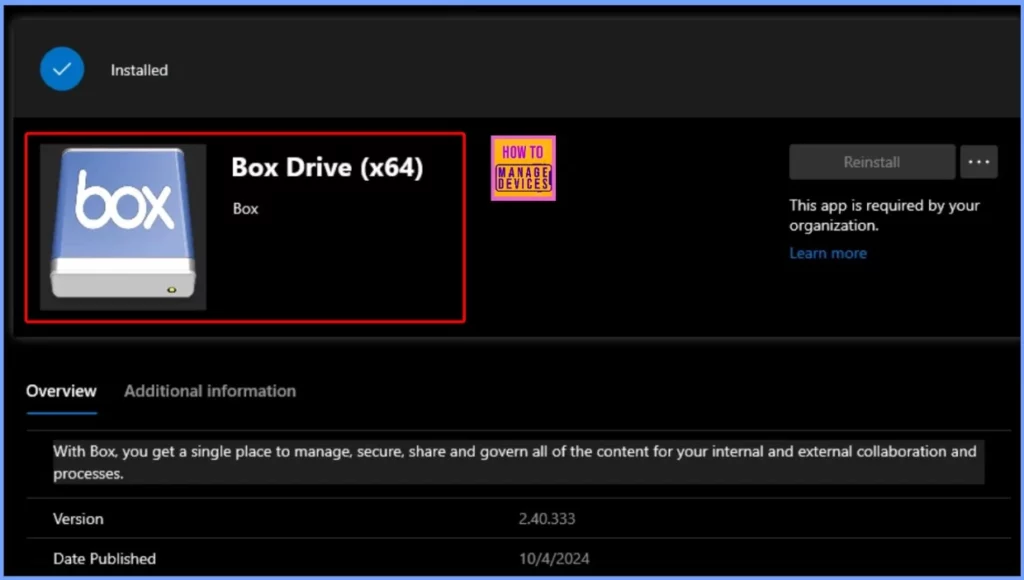Click the Reinstall button
The image size is (1024, 580).
[872, 162]
